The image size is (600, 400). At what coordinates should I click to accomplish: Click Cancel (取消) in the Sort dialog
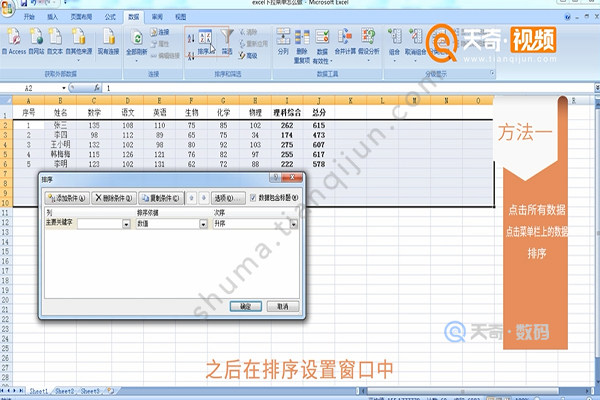282,306
